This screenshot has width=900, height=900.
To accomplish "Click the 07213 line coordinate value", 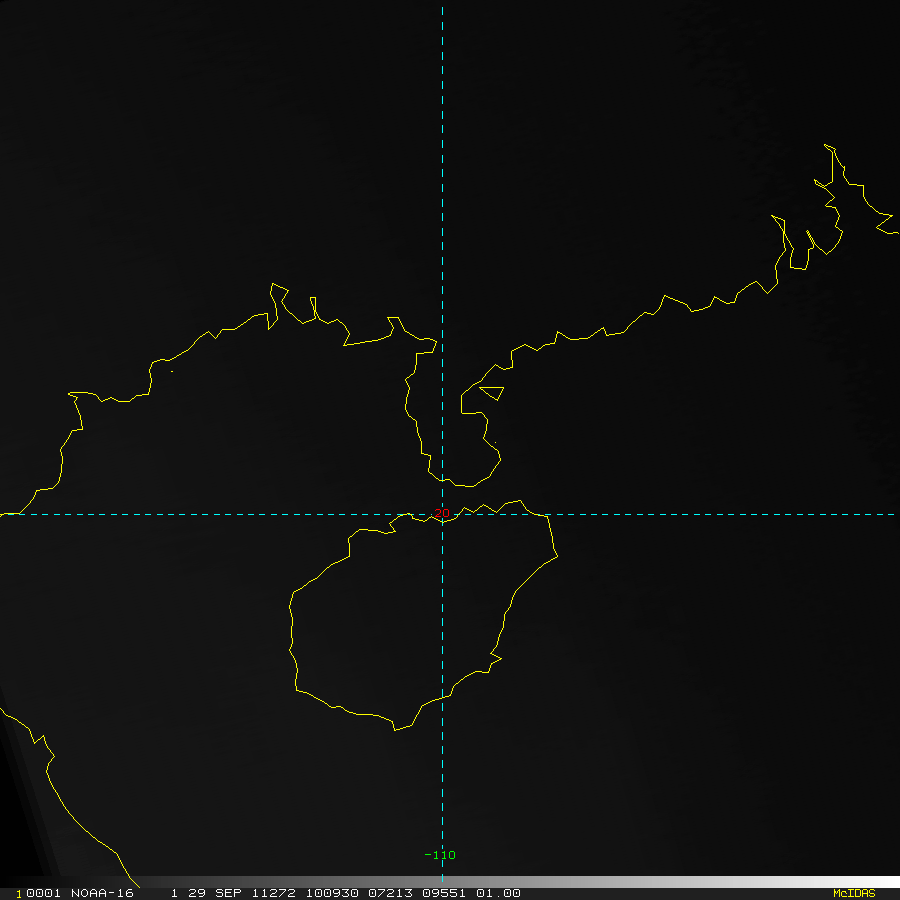I will coord(390,893).
